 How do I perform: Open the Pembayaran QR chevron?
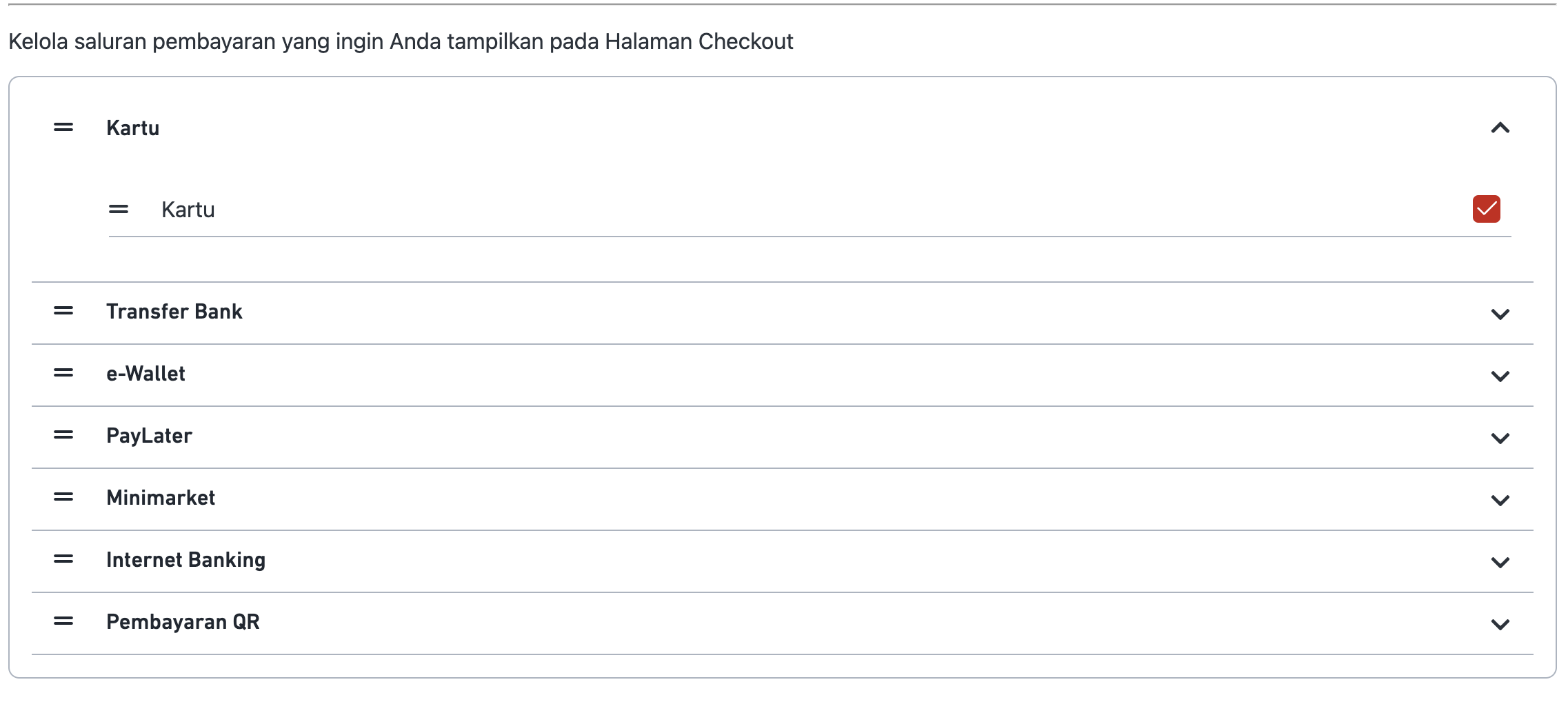[1500, 625]
